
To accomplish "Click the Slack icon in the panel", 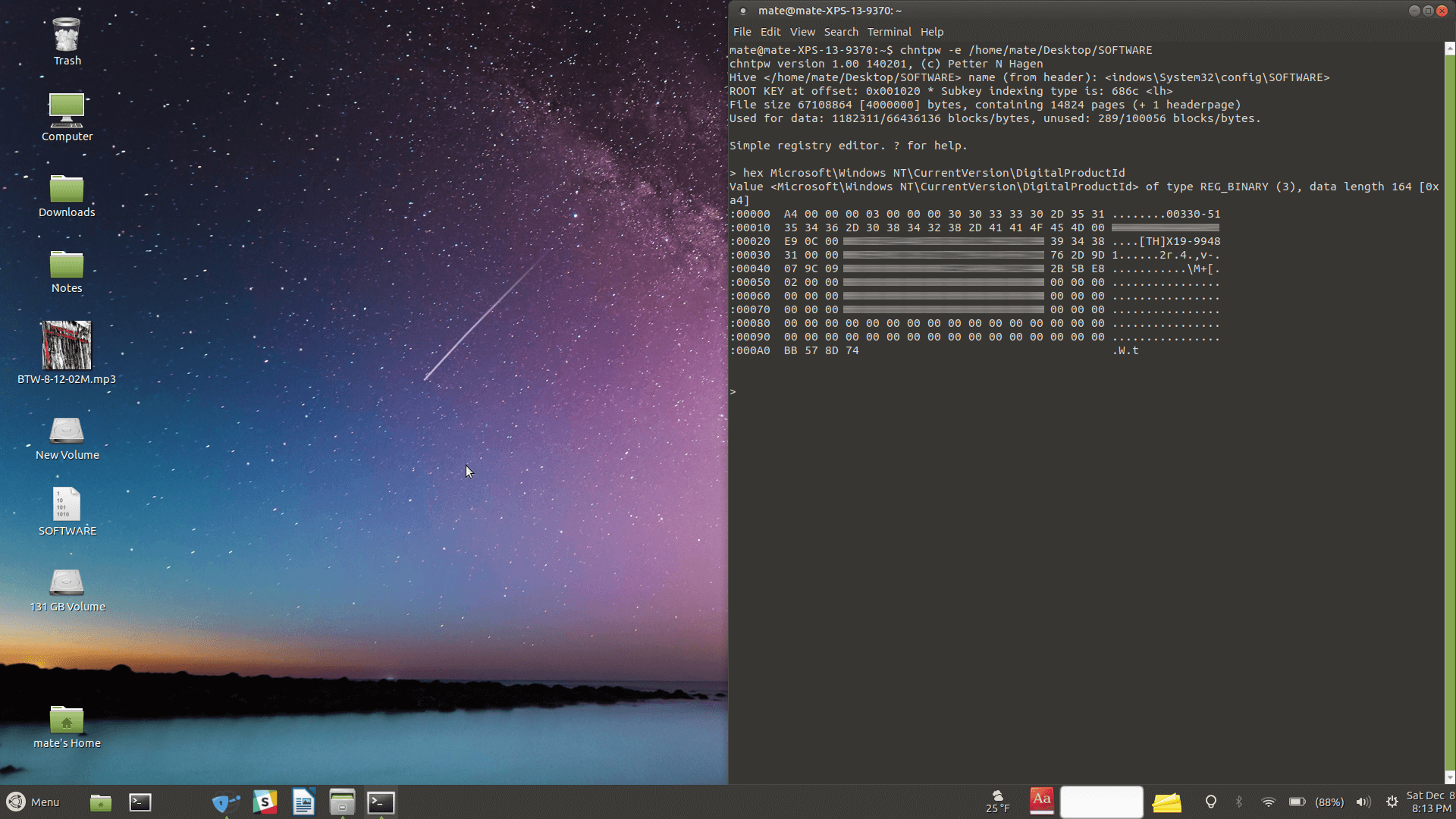I will [265, 802].
